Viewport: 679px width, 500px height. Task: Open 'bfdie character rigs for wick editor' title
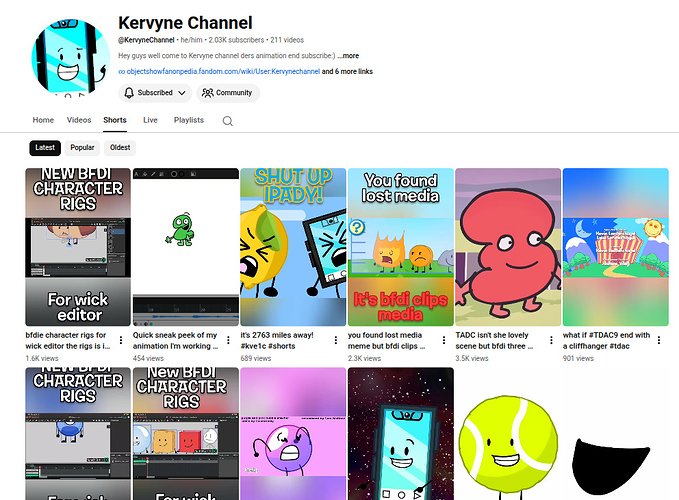(68, 340)
